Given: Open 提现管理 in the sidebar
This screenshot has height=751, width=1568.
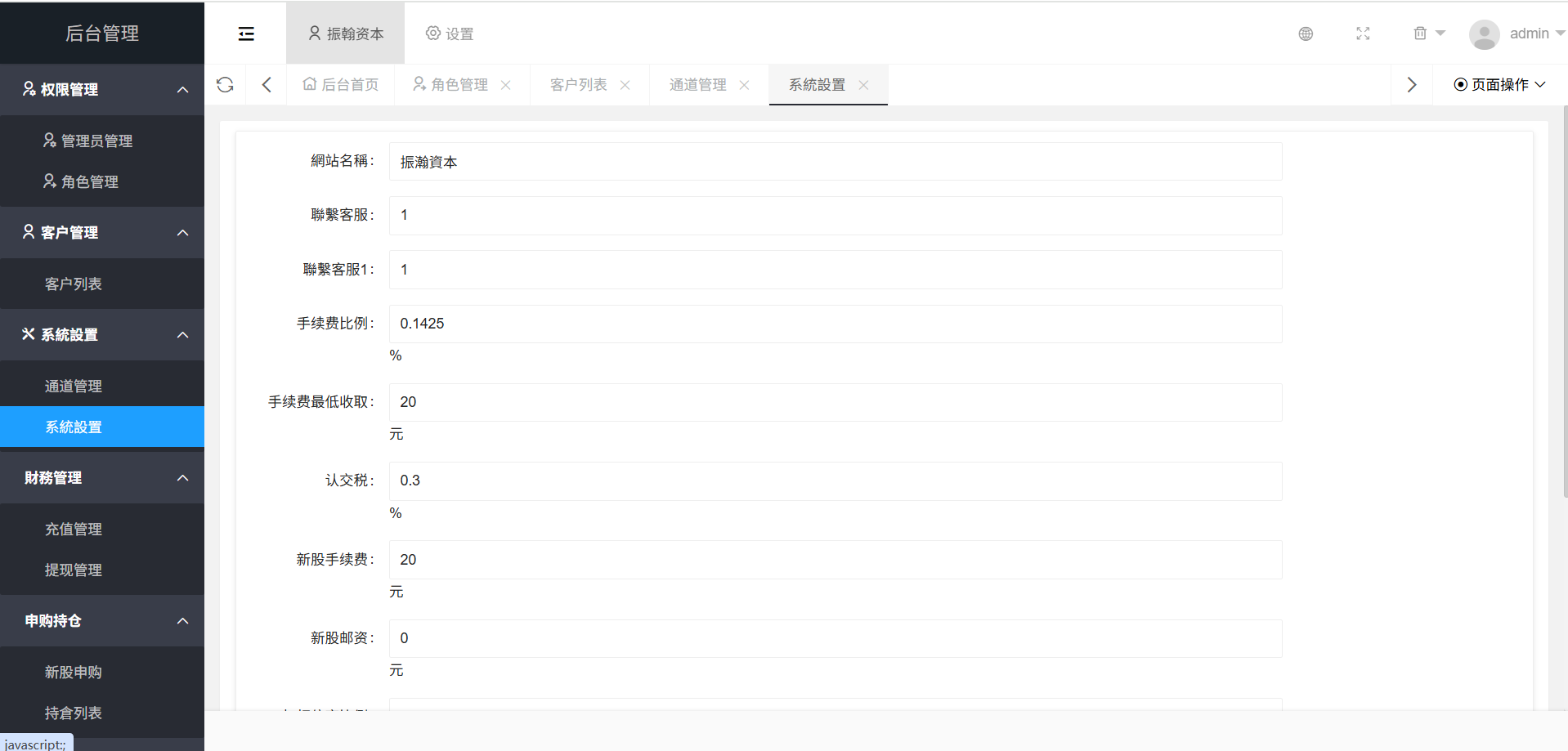Looking at the screenshot, I should [102, 570].
